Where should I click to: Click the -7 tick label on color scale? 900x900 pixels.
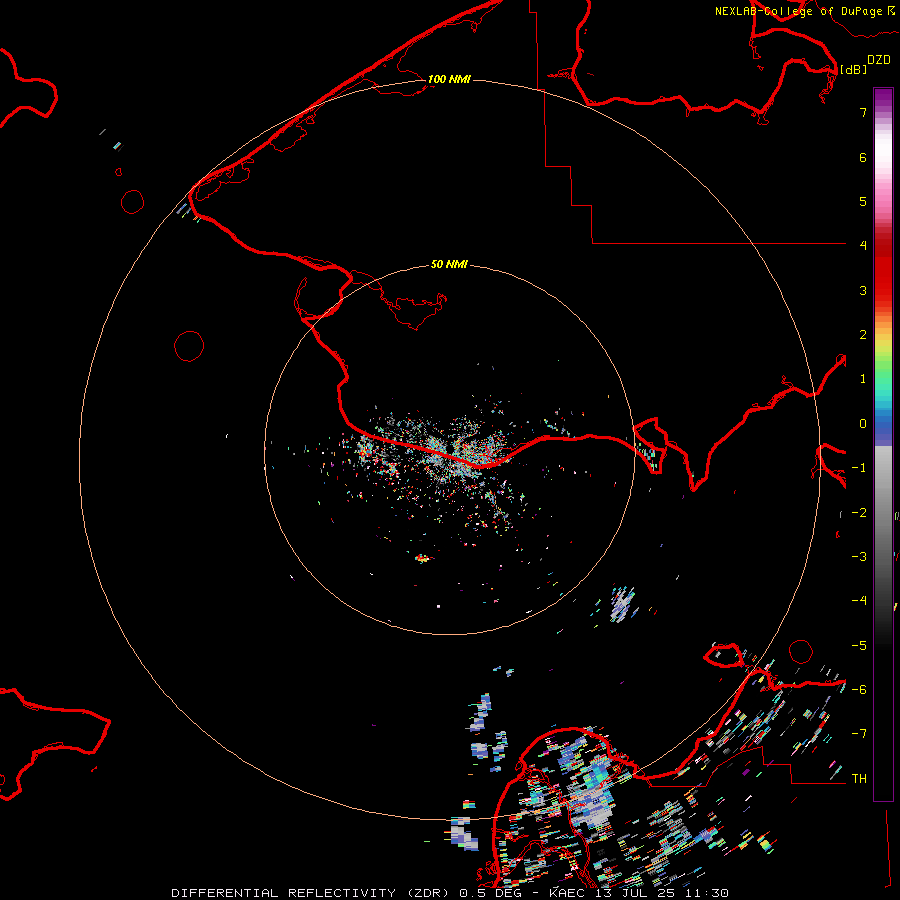click(x=859, y=734)
